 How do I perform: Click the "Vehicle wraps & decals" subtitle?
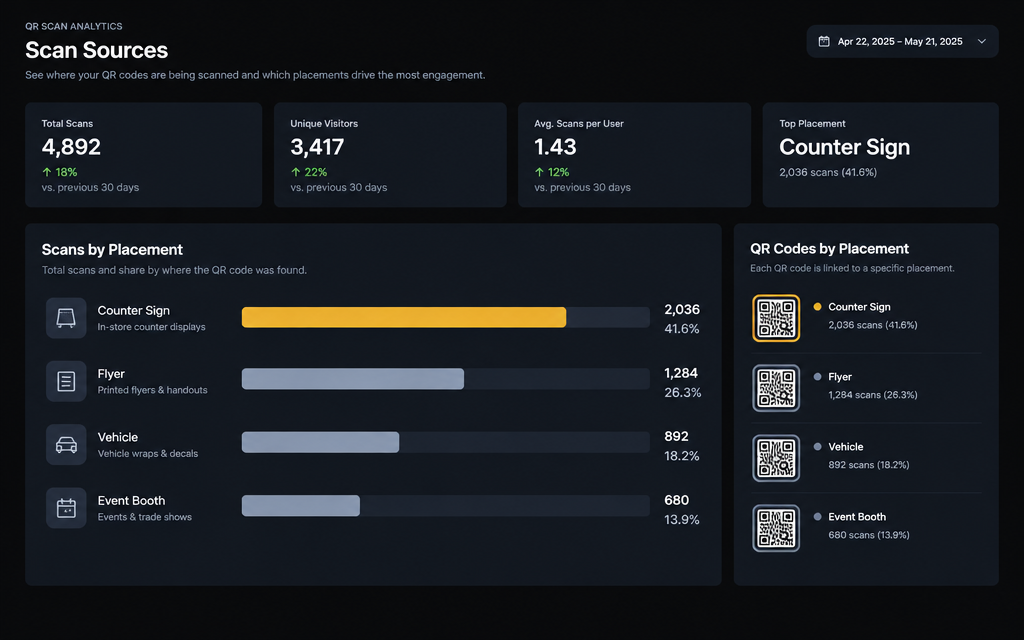[x=148, y=453]
